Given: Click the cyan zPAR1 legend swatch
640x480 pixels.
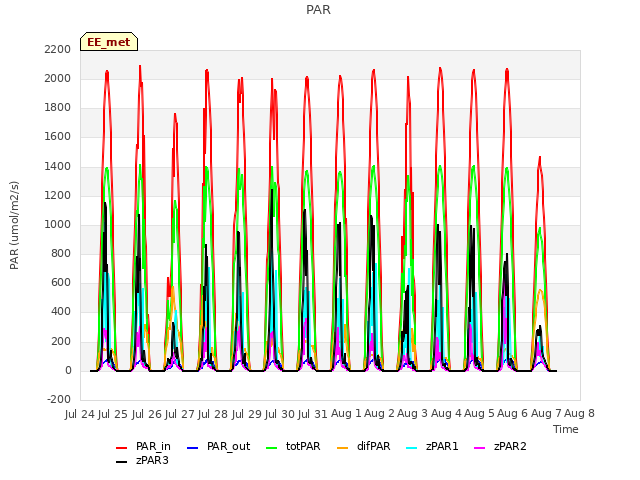Looking at the screenshot, I should [x=412, y=448].
